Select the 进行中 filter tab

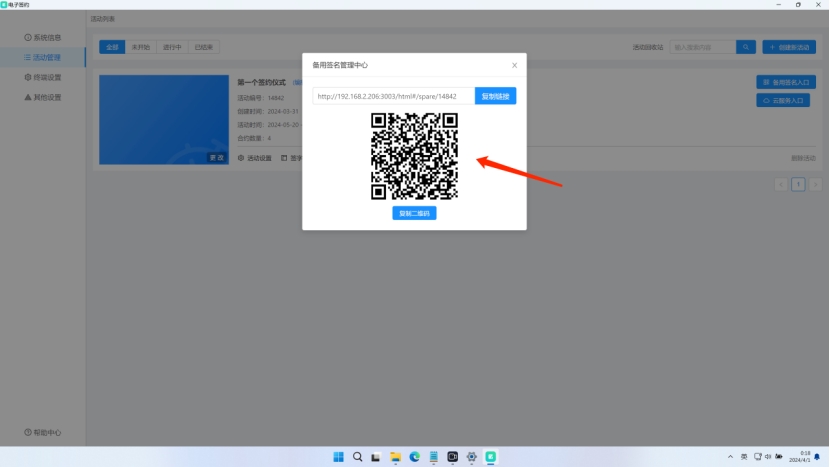coord(172,47)
